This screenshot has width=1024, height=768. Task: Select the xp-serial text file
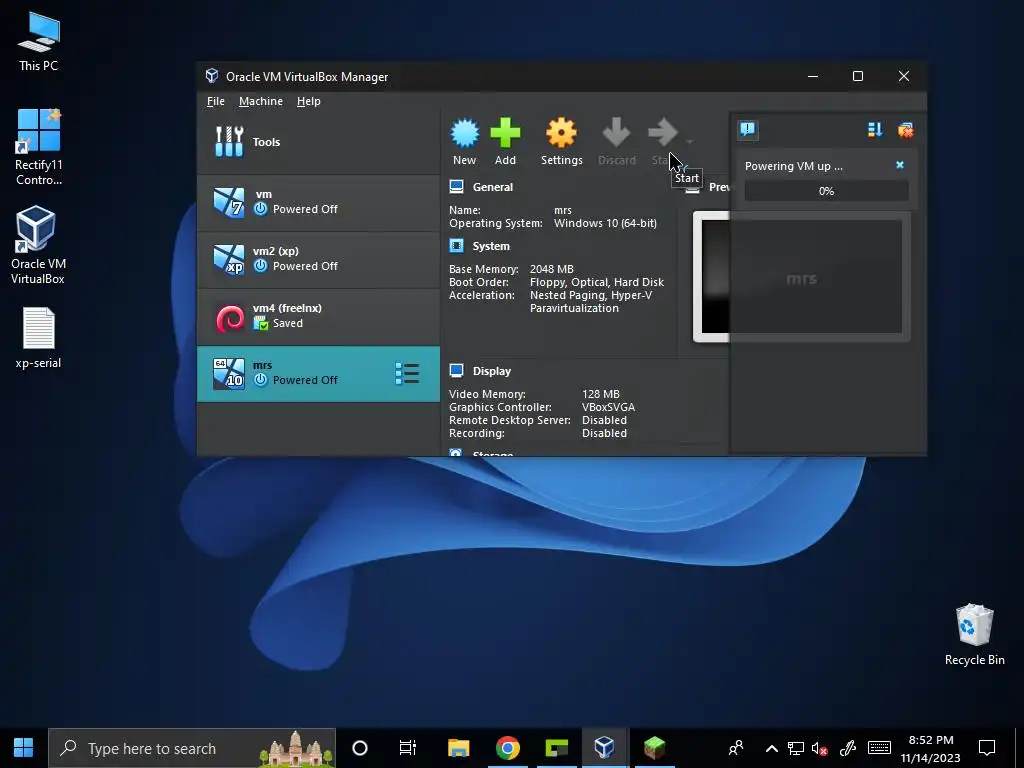click(x=39, y=338)
